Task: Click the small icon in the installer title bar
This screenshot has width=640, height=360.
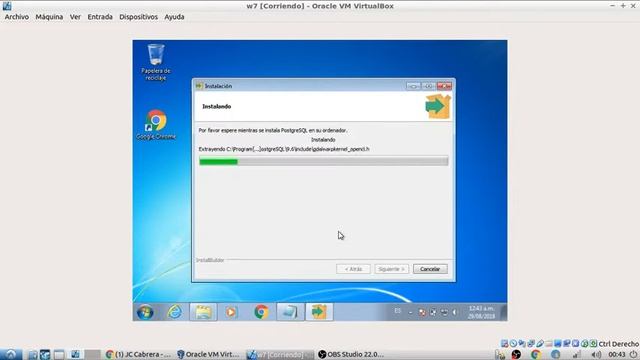Action: pos(199,86)
